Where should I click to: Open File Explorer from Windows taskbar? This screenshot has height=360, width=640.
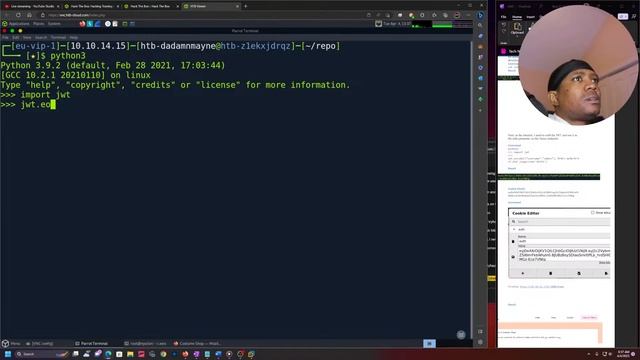tap(130, 354)
